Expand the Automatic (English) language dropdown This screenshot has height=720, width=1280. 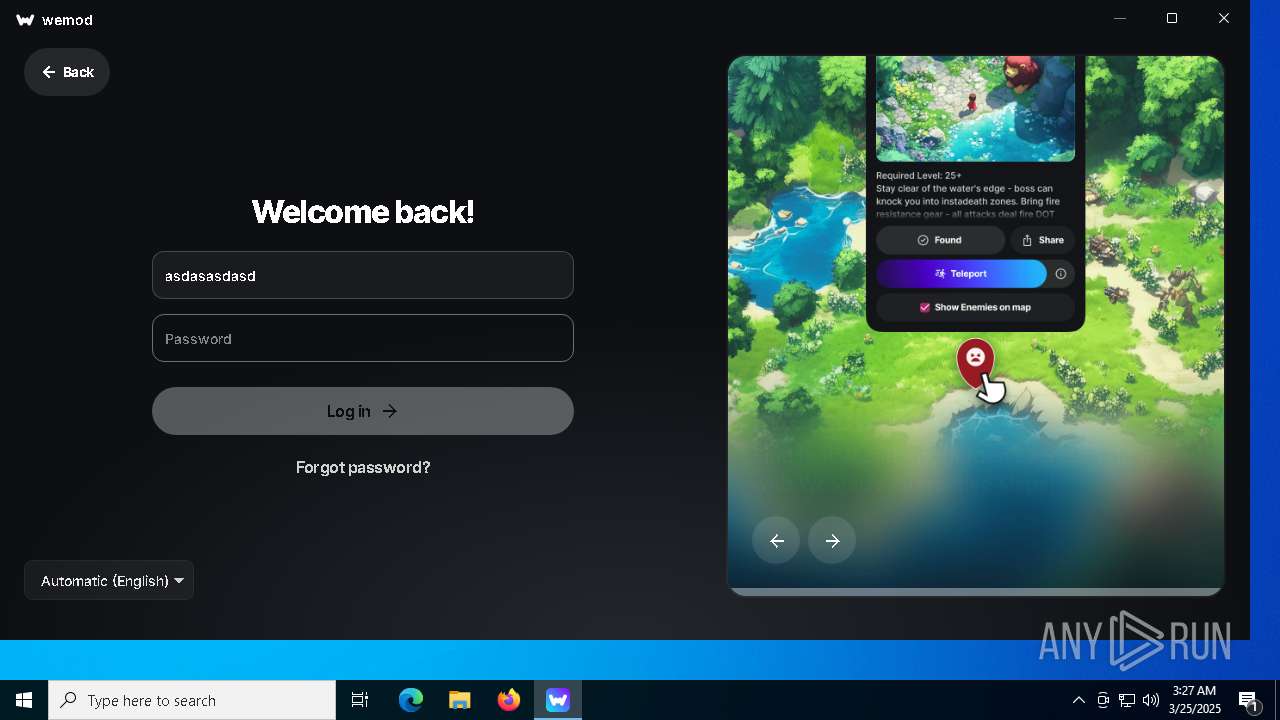(x=109, y=580)
